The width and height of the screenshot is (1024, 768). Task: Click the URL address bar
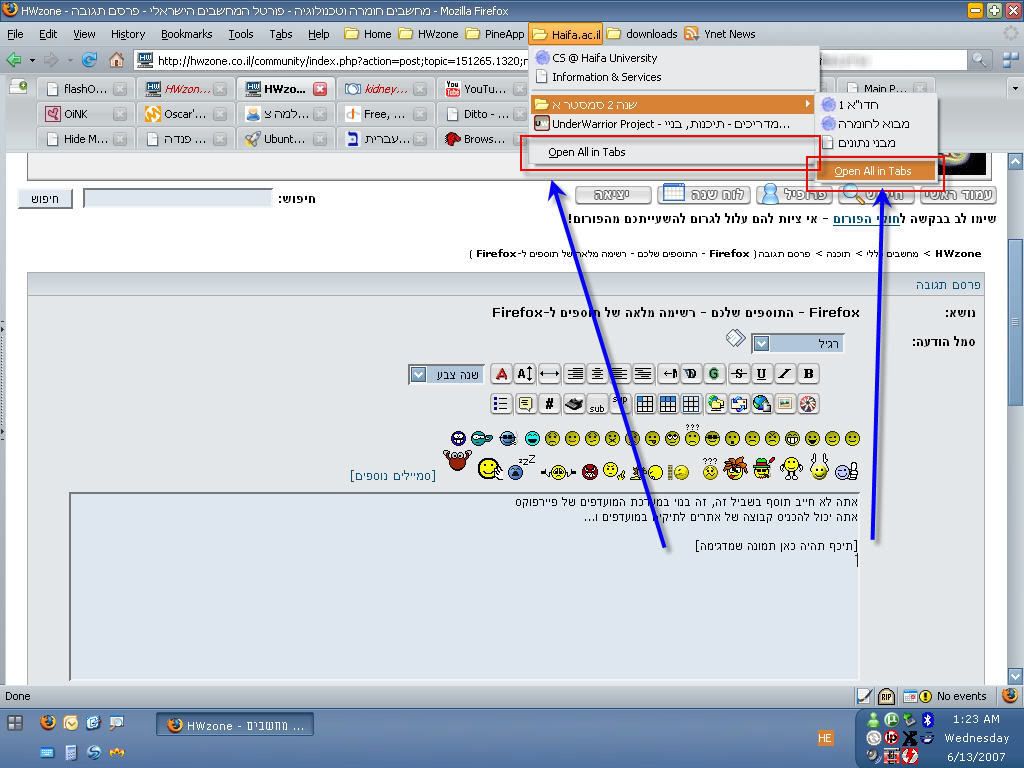click(341, 61)
